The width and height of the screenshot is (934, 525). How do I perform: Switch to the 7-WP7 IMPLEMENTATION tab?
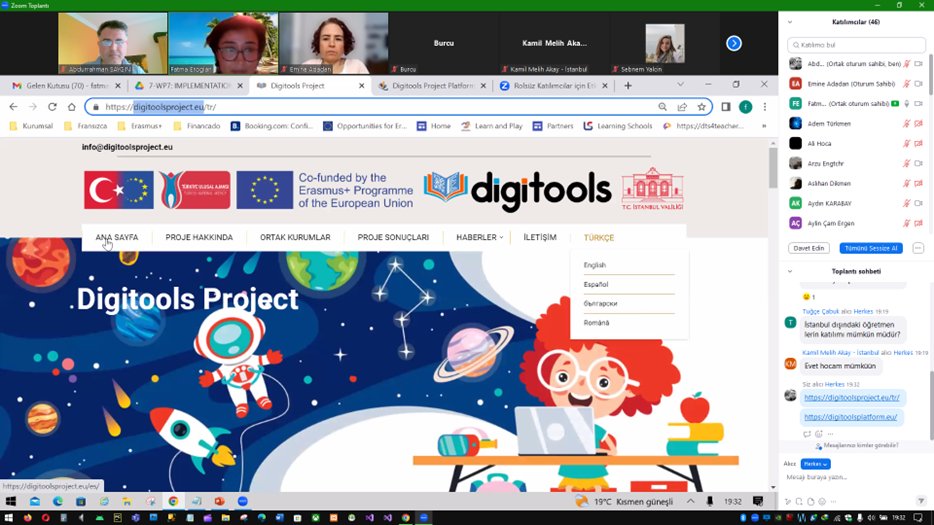(188, 86)
